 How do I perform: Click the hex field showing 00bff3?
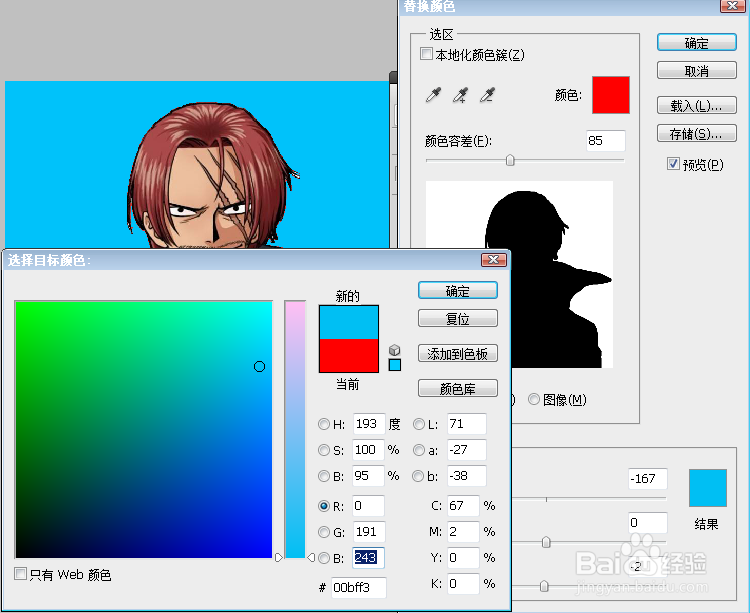tap(359, 588)
